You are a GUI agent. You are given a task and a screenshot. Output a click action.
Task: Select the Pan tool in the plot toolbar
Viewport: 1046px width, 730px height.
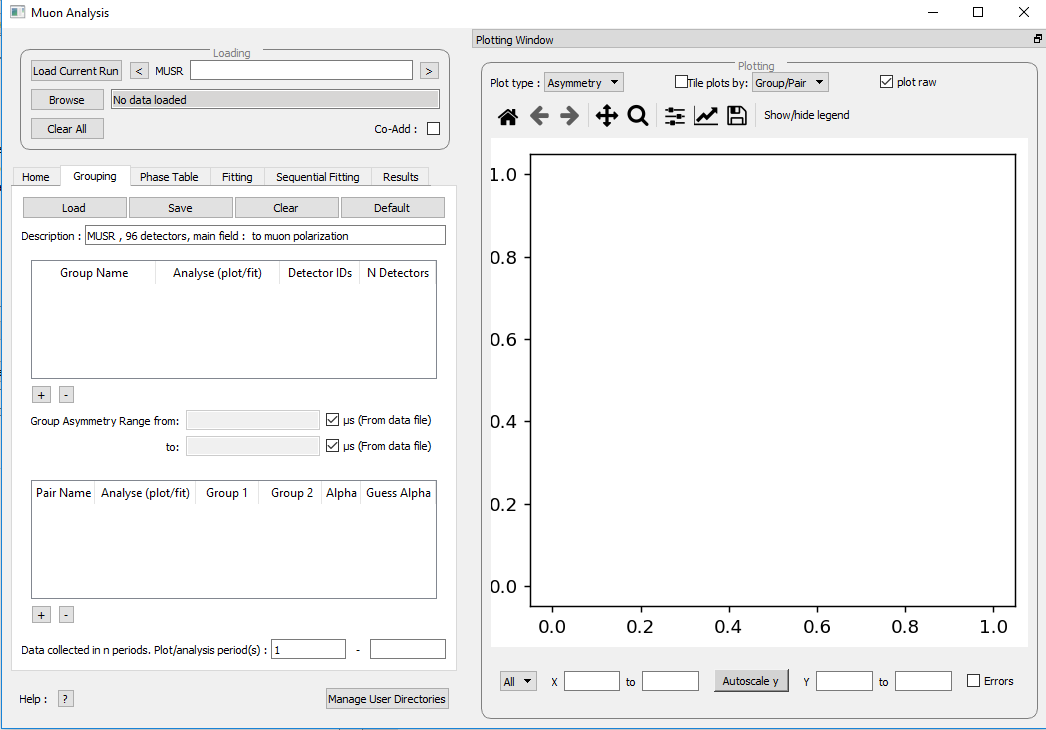point(606,115)
